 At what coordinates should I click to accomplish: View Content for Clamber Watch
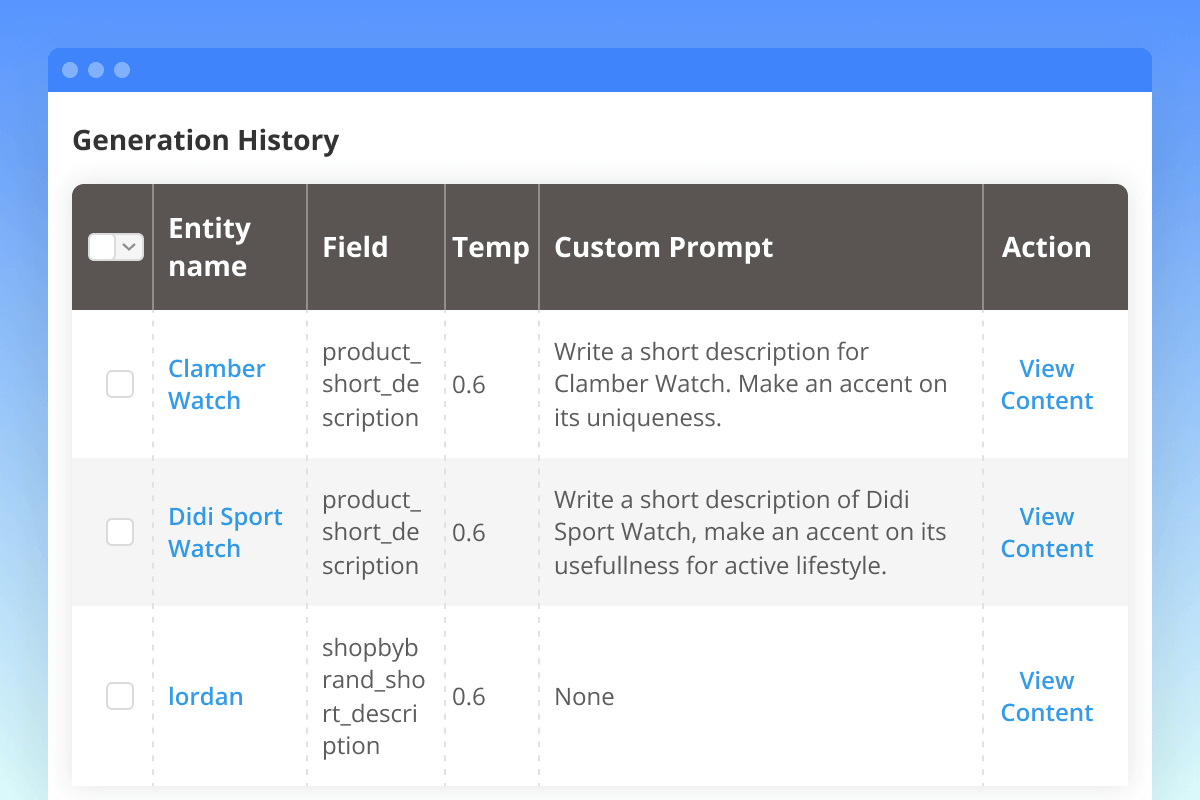(x=1046, y=384)
